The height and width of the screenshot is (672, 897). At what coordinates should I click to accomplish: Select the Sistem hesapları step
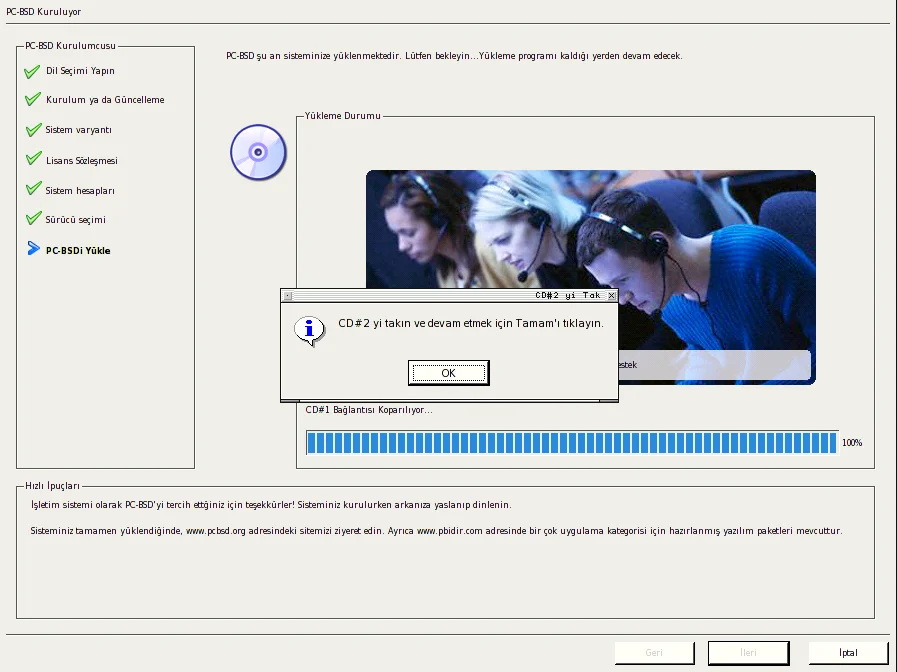[x=80, y=190]
